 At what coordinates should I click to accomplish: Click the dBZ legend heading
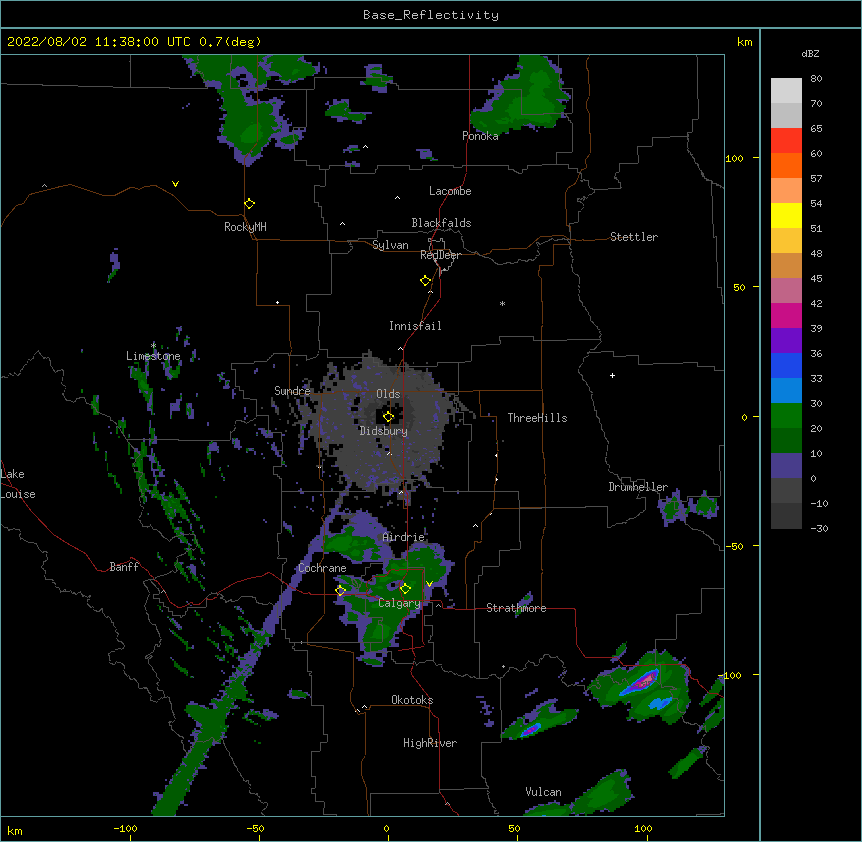point(810,53)
